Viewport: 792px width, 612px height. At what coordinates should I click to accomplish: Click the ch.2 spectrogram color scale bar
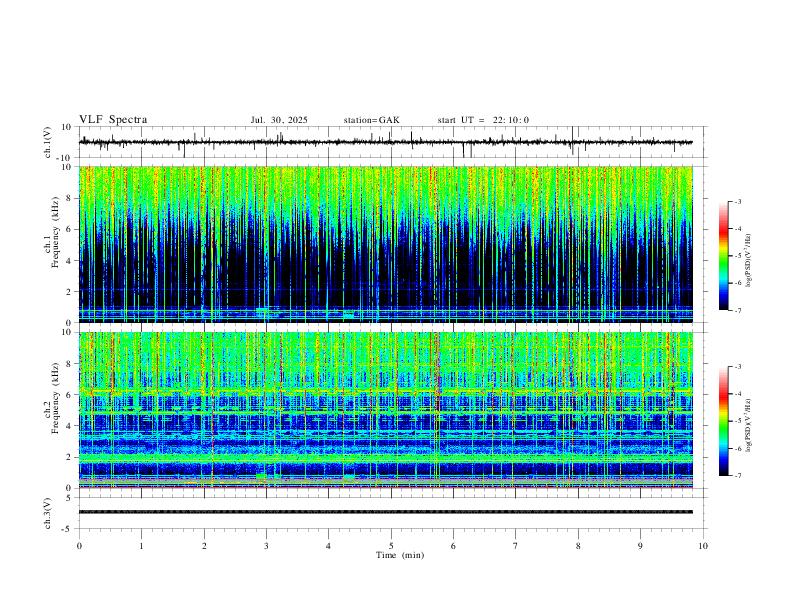pos(724,421)
